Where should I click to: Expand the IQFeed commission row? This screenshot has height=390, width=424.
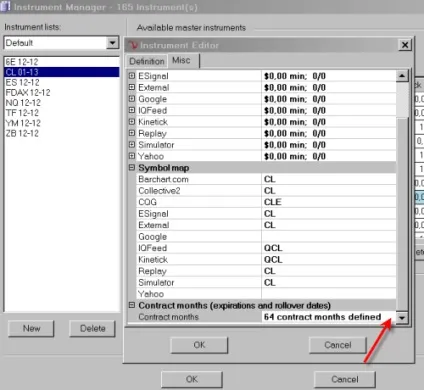[x=132, y=110]
